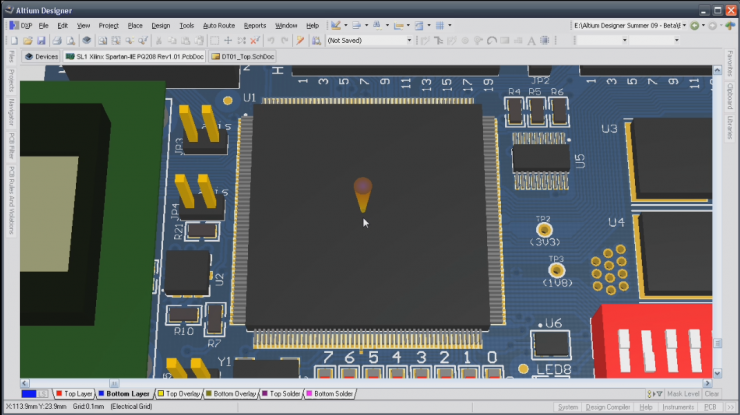Open the Favorites side panel
Viewport: 740px width, 415px height.
point(731,65)
